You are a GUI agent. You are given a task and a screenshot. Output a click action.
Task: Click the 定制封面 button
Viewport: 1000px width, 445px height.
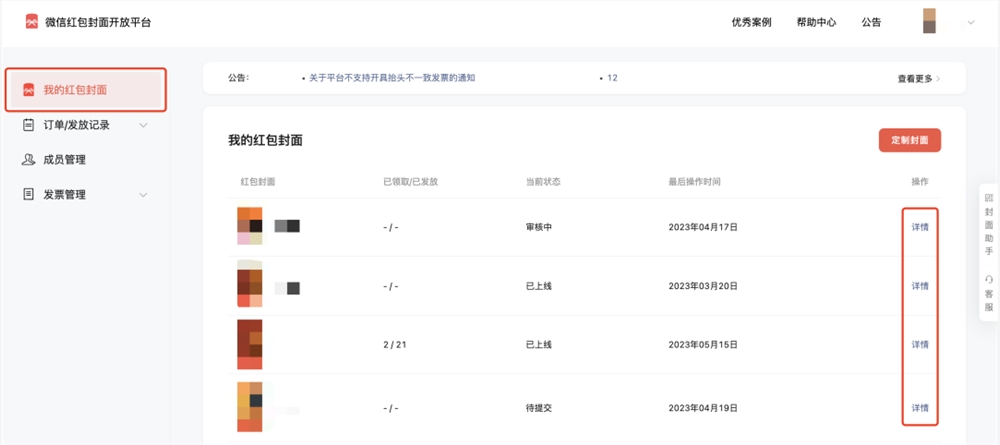tap(909, 141)
